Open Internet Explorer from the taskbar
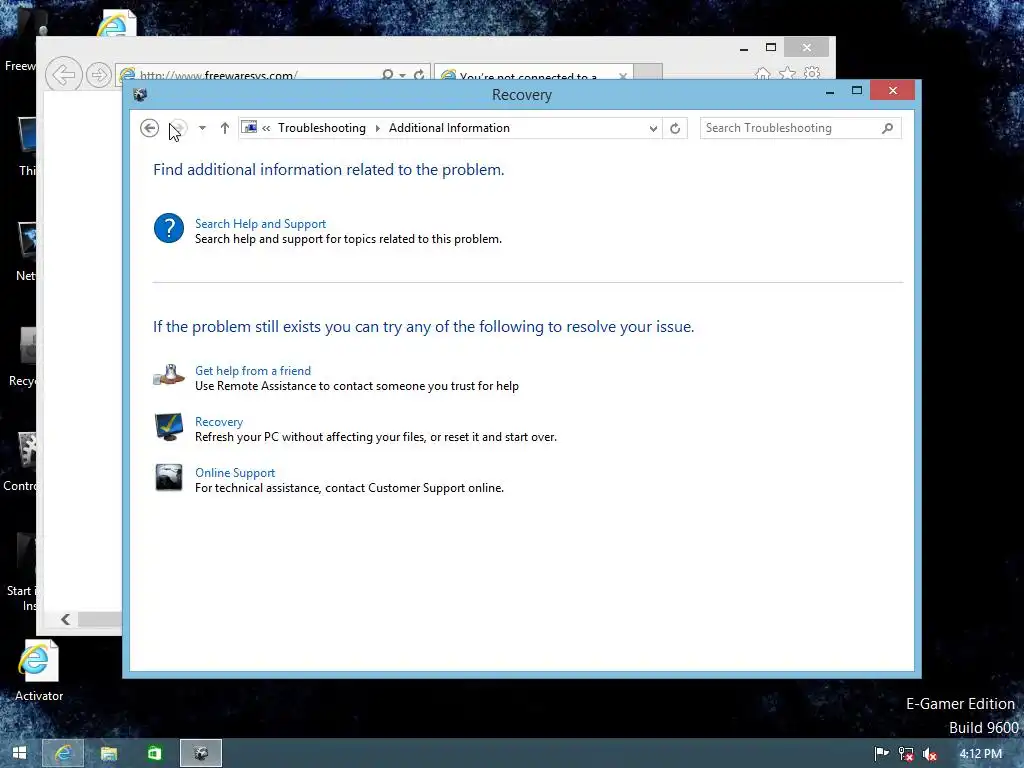 pyautogui.click(x=63, y=753)
